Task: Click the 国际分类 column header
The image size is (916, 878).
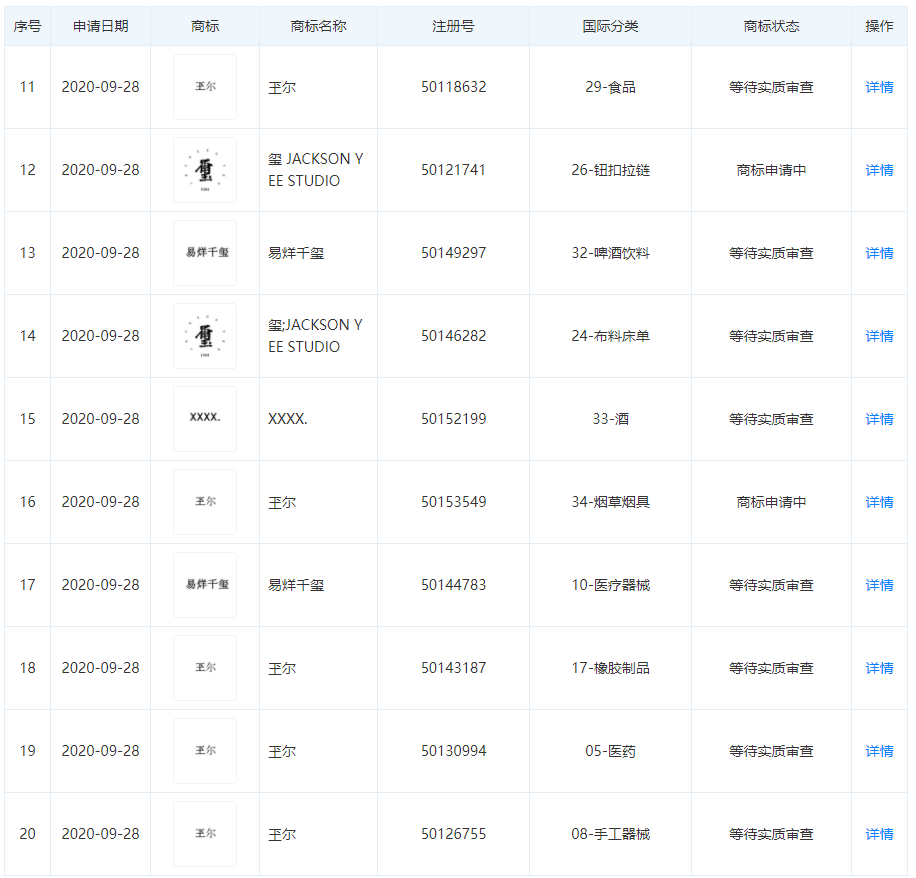Action: point(610,26)
